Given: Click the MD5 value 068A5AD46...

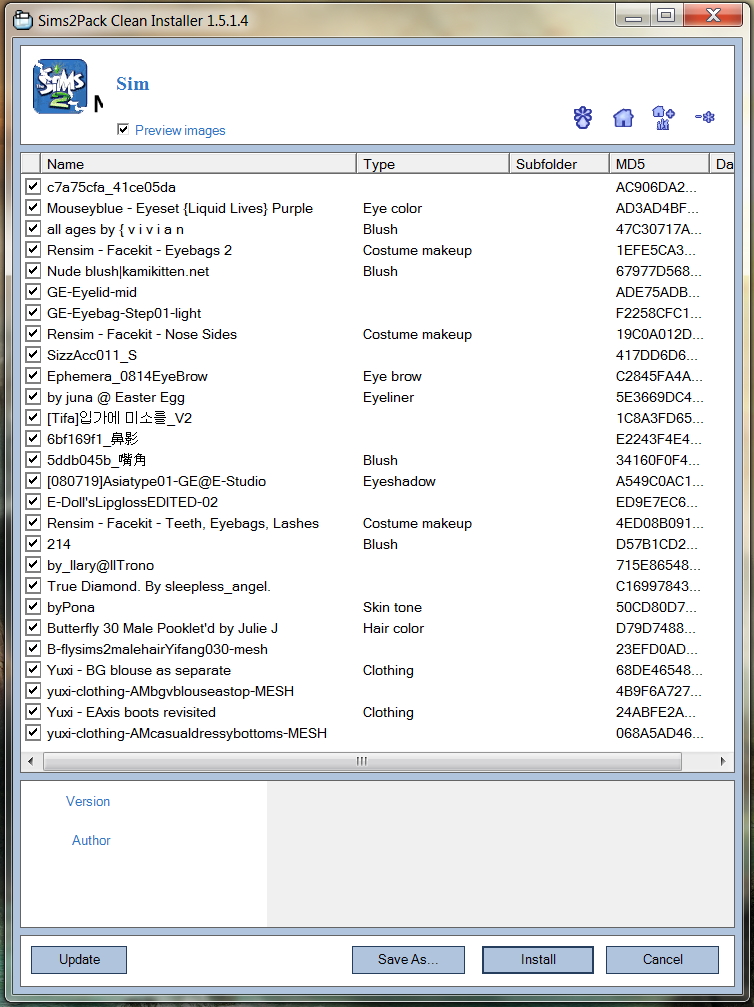Looking at the screenshot, I should [660, 733].
